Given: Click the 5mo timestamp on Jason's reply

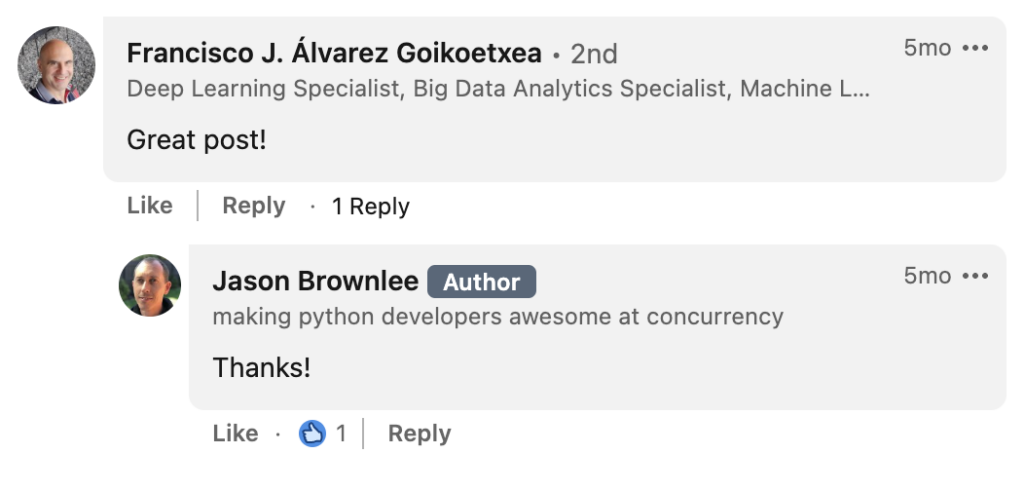Looking at the screenshot, I should (927, 276).
